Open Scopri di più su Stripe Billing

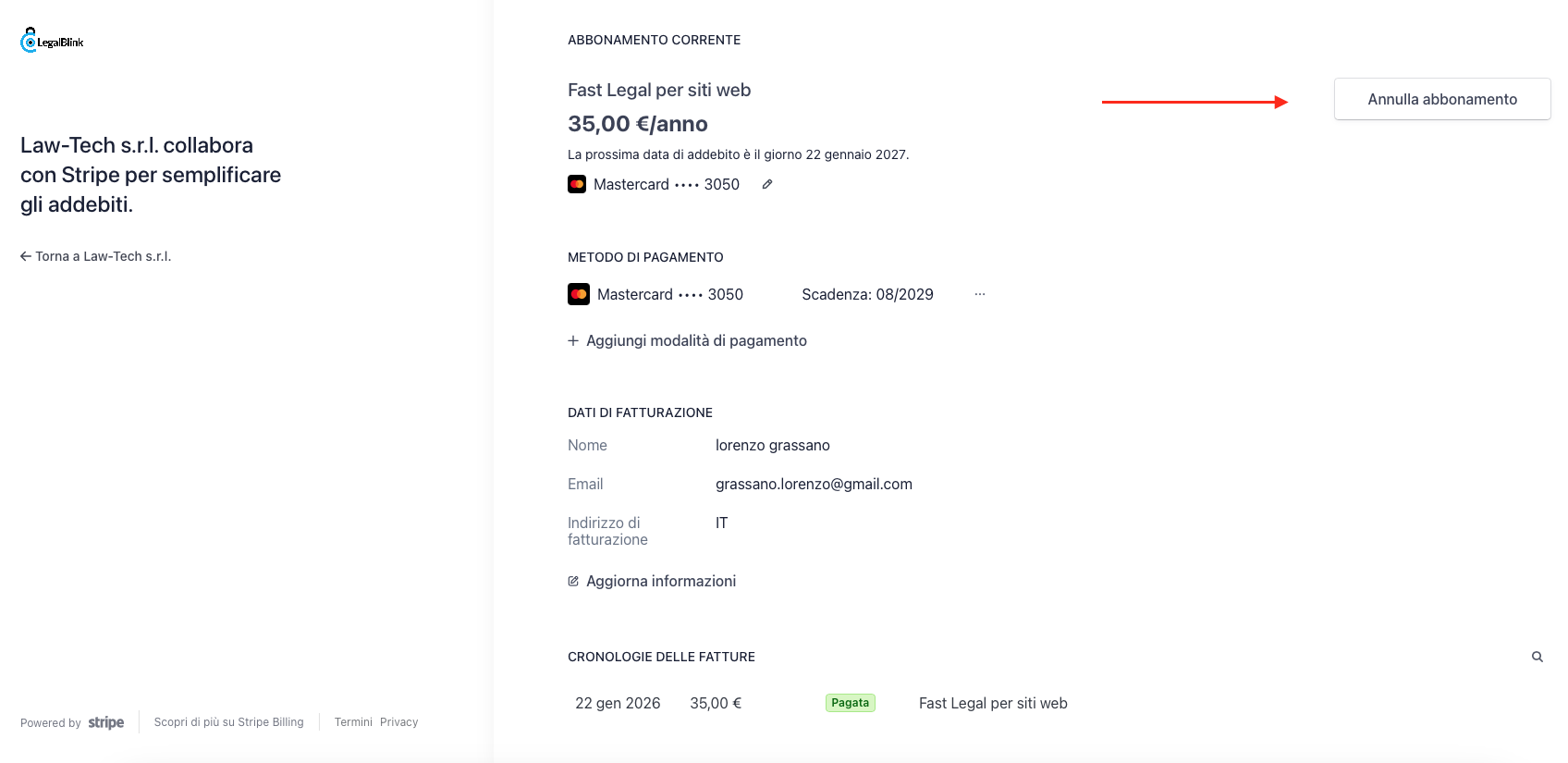(x=228, y=722)
